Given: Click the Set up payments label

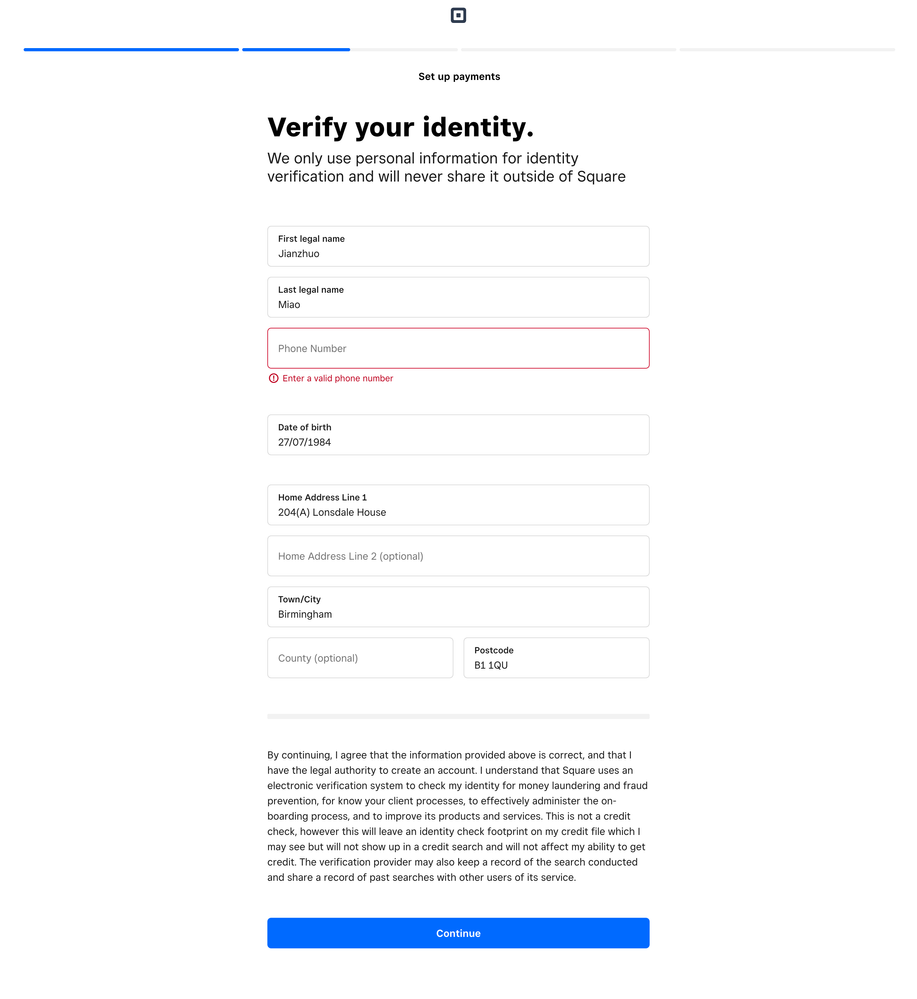Looking at the screenshot, I should (x=458, y=76).
